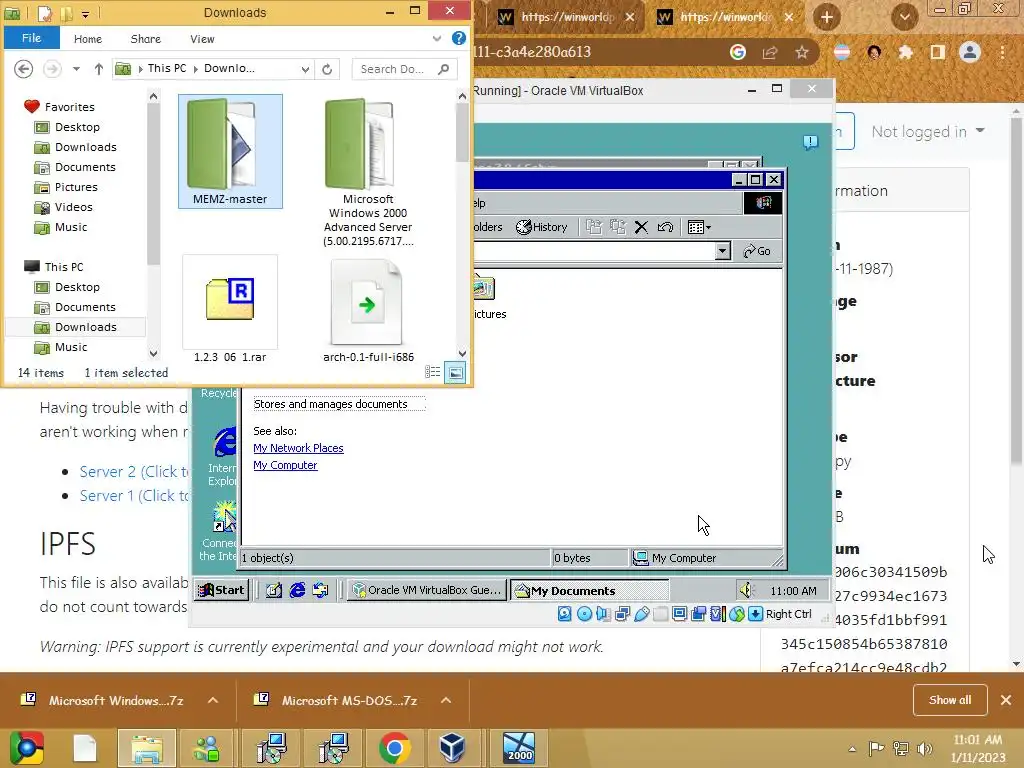Refresh the Downloads folder view

[x=327, y=69]
